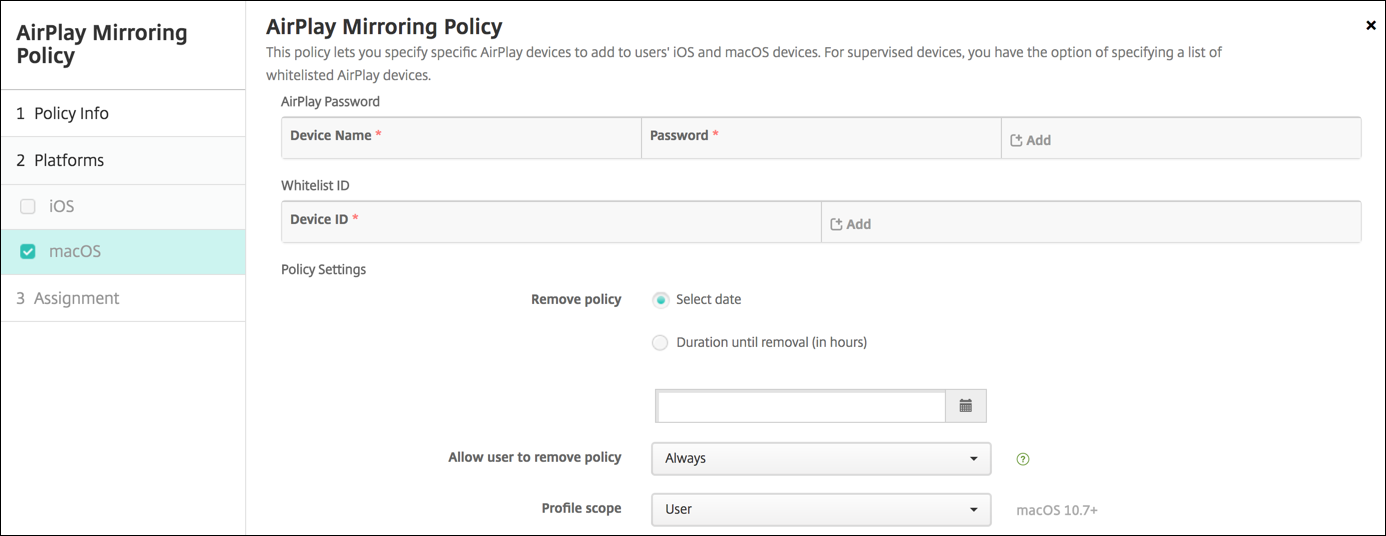Screen dimensions: 1386x536
Task: Enable the iOS platform checkbox
Action: click(x=28, y=207)
